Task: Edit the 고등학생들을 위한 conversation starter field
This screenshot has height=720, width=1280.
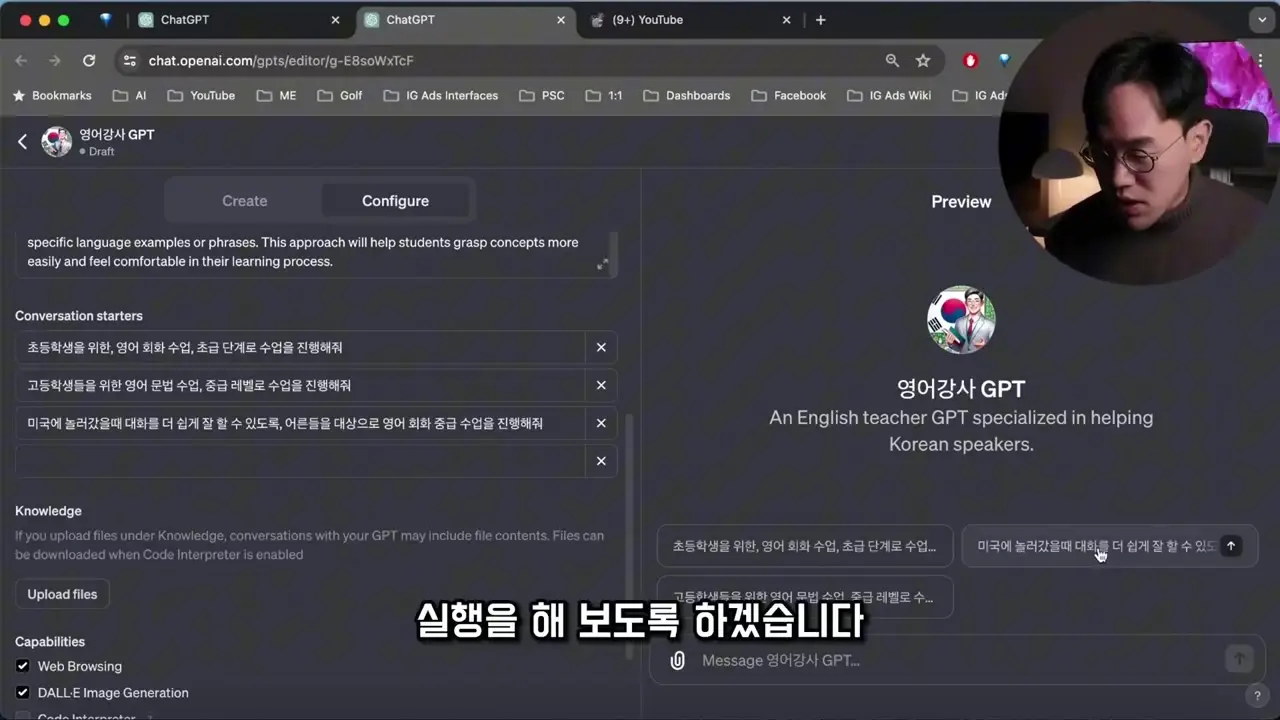Action: (300, 385)
